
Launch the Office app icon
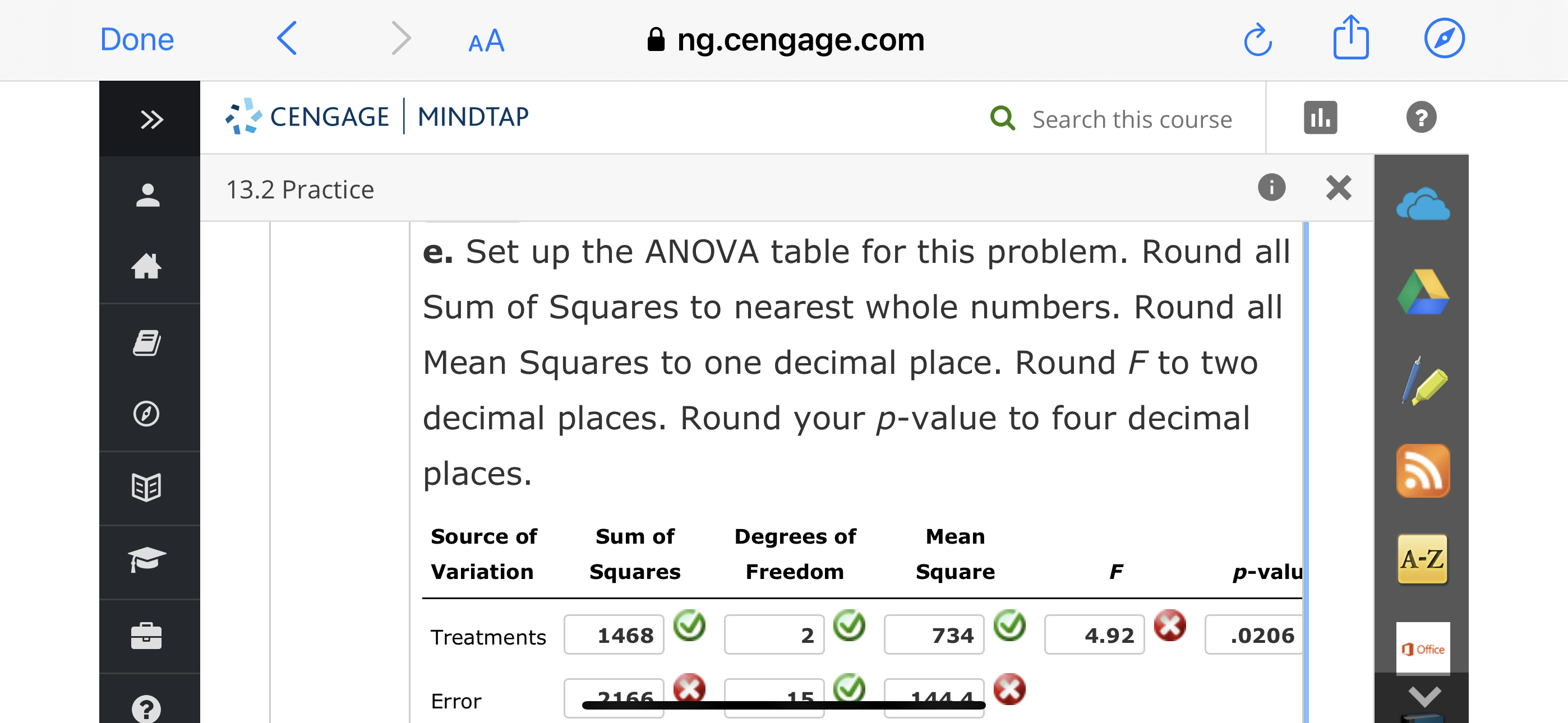[1423, 649]
